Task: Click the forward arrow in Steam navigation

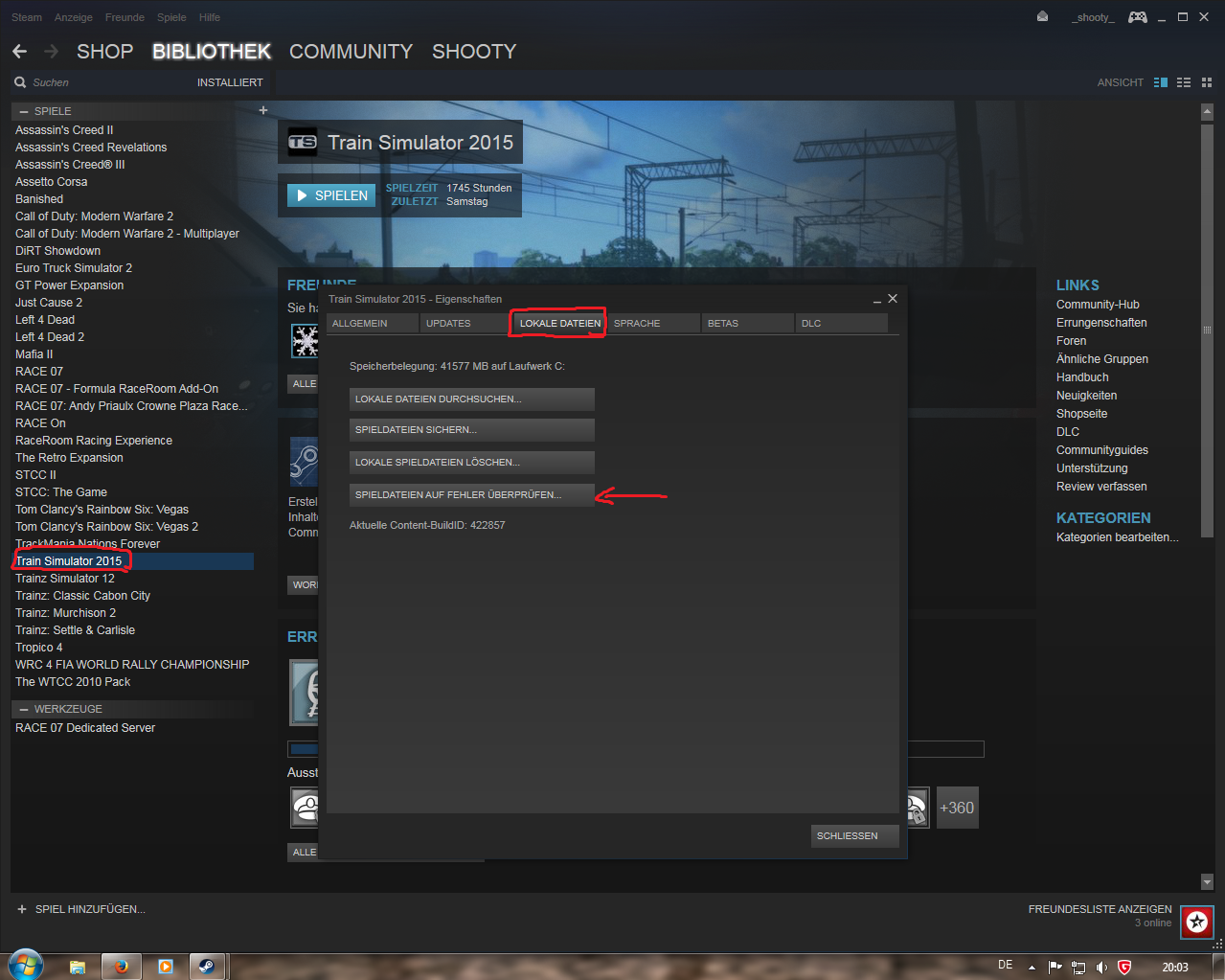Action: (52, 52)
